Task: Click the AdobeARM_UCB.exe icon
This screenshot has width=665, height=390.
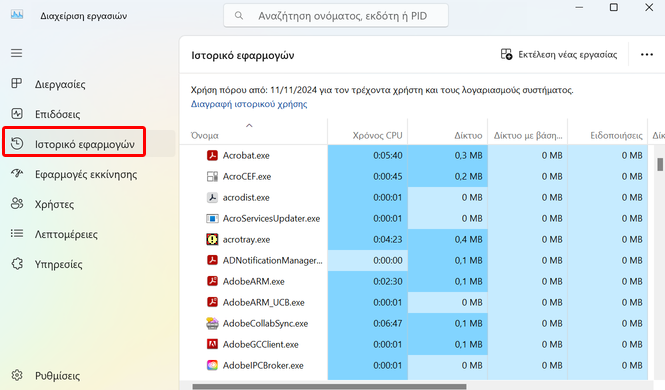Action: pyautogui.click(x=212, y=302)
